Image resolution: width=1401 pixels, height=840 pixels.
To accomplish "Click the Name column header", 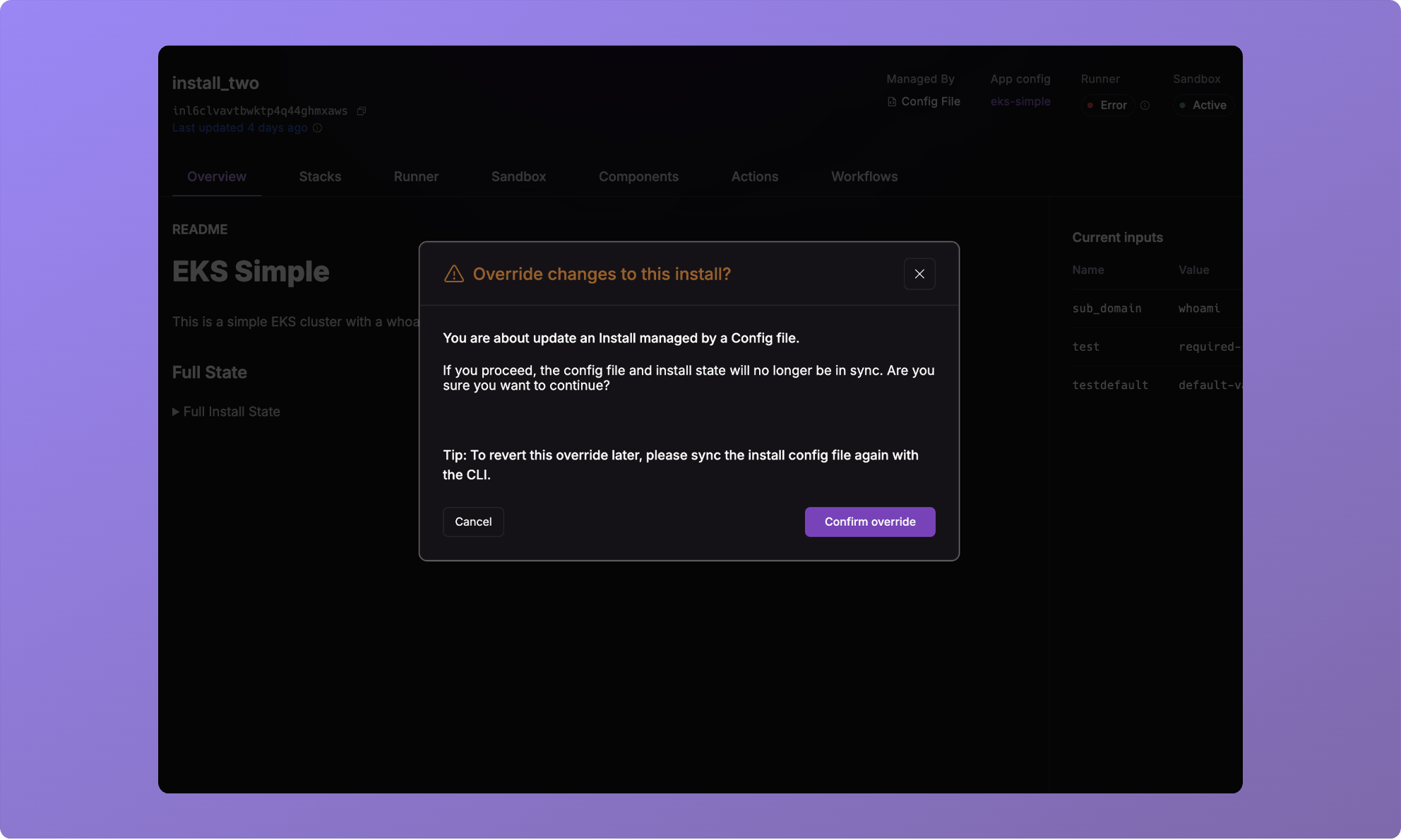I will point(1087,270).
